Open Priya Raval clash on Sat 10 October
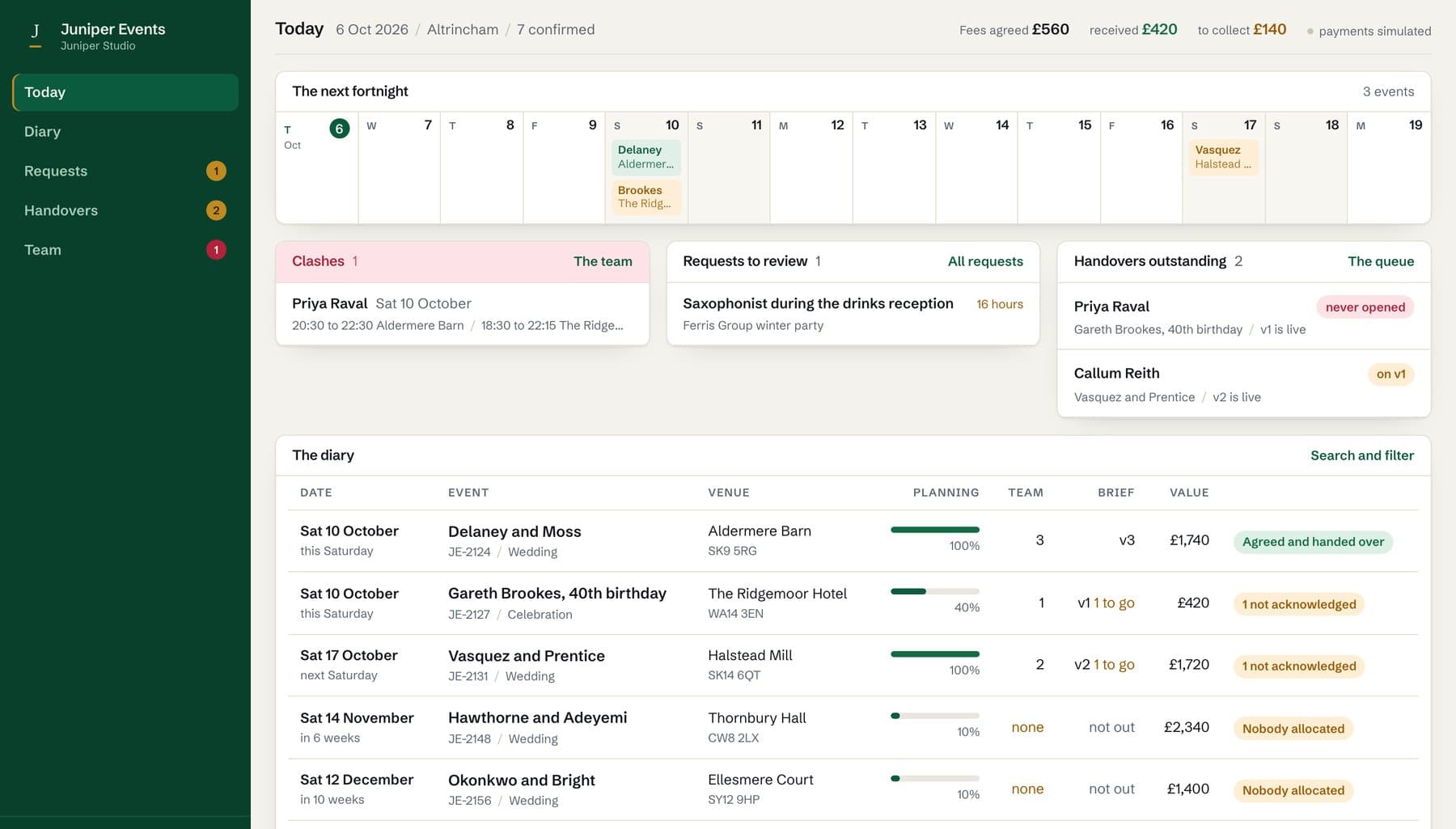This screenshot has height=829, width=1456. [x=463, y=314]
